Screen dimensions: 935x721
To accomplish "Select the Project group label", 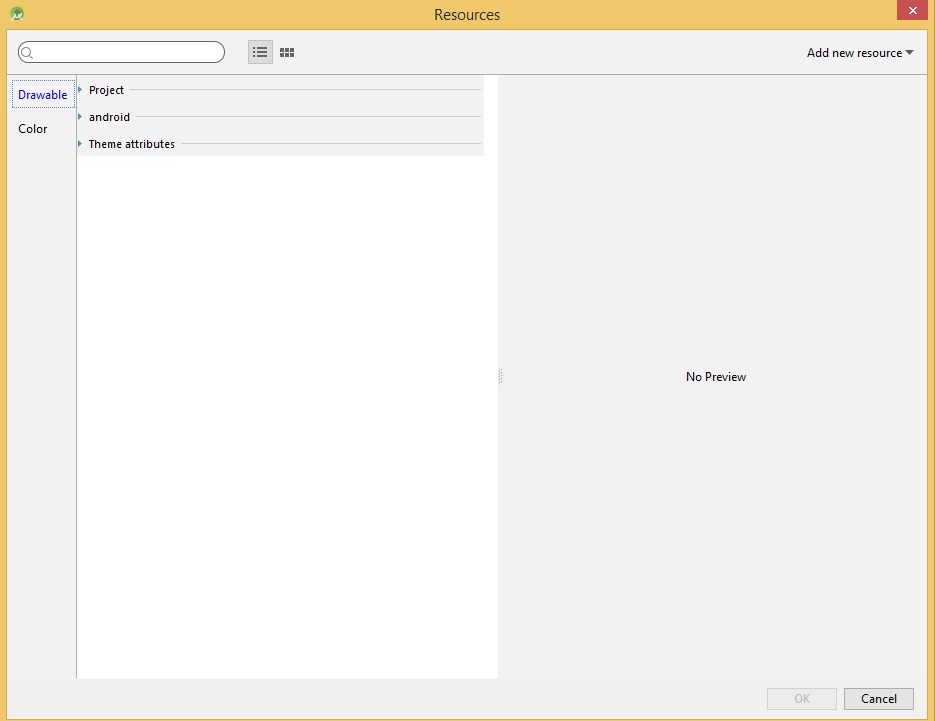I will tap(106, 90).
